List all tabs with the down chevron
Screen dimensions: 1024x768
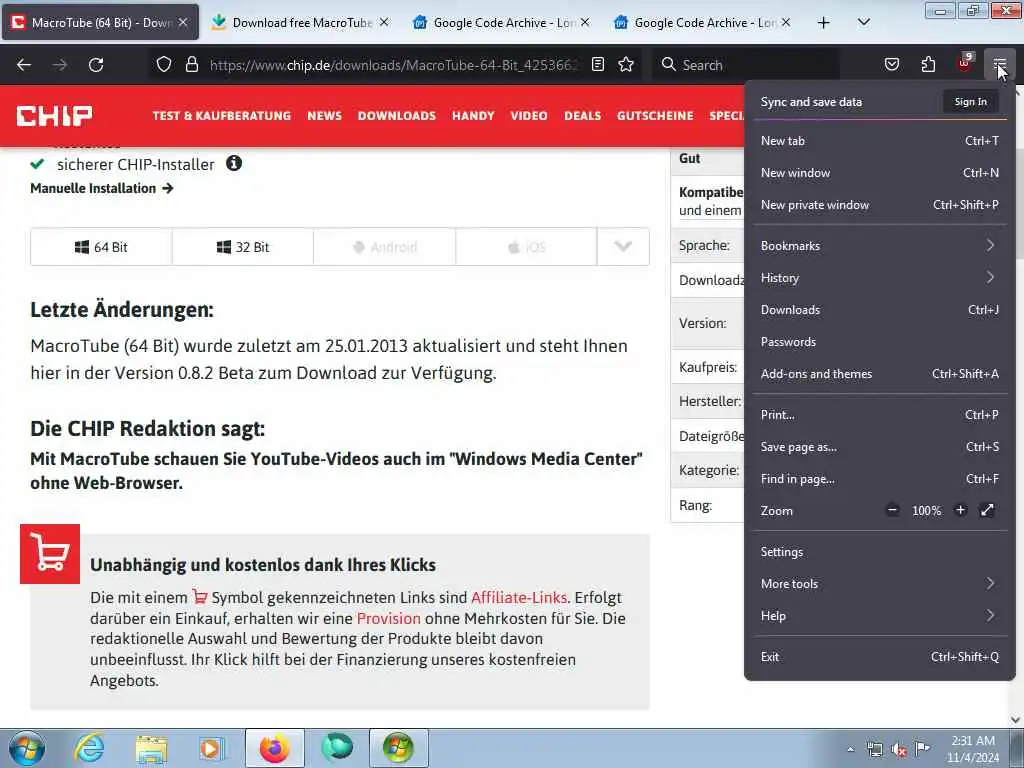pos(863,23)
